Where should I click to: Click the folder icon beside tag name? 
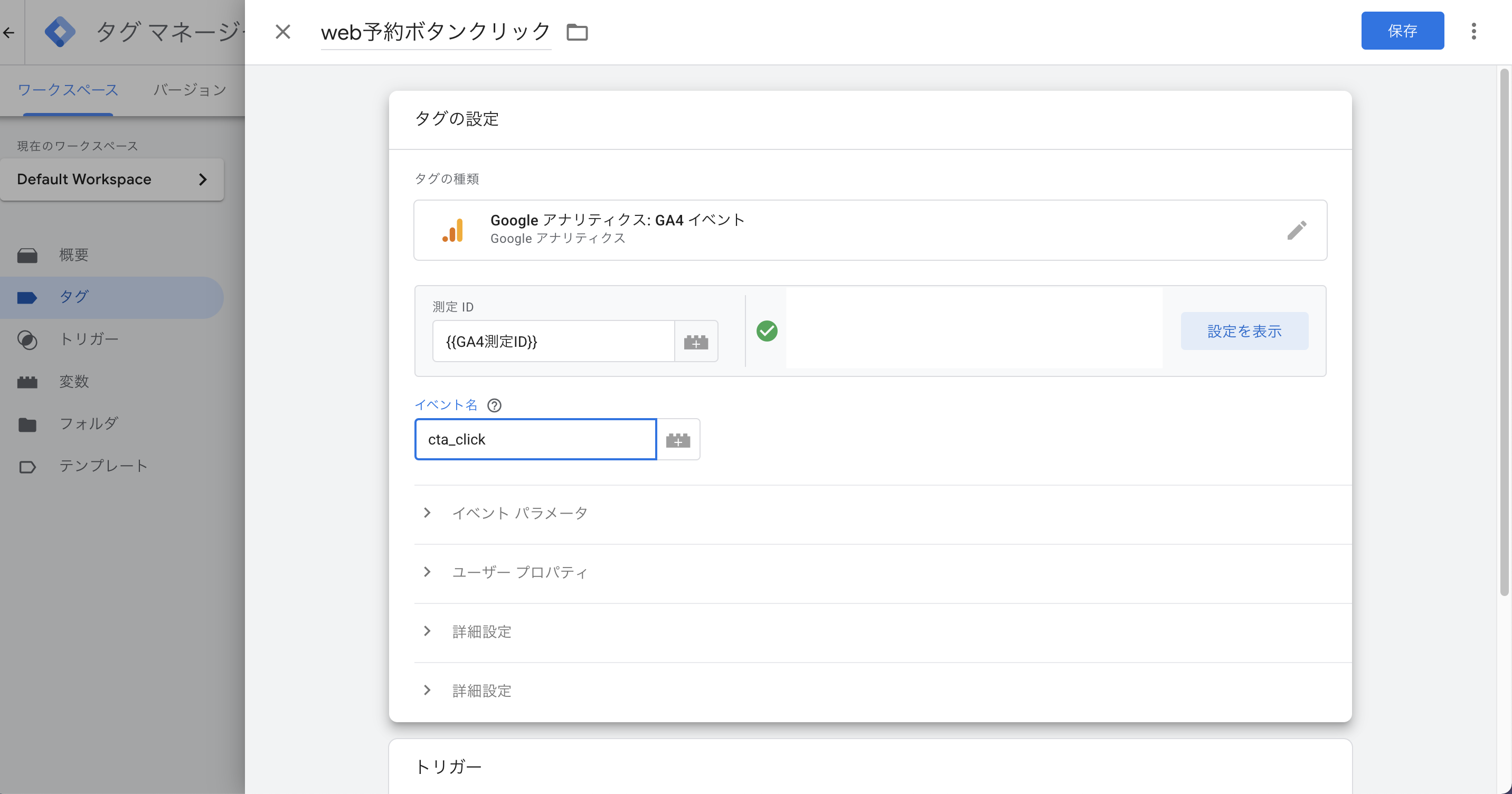pos(577,32)
